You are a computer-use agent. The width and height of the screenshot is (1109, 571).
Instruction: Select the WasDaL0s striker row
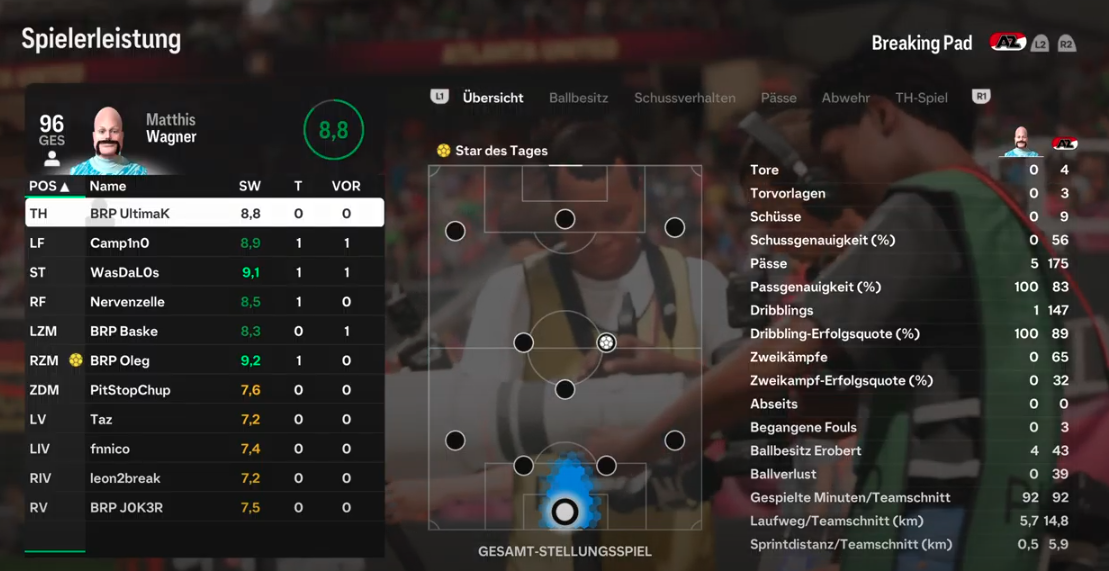pos(205,272)
